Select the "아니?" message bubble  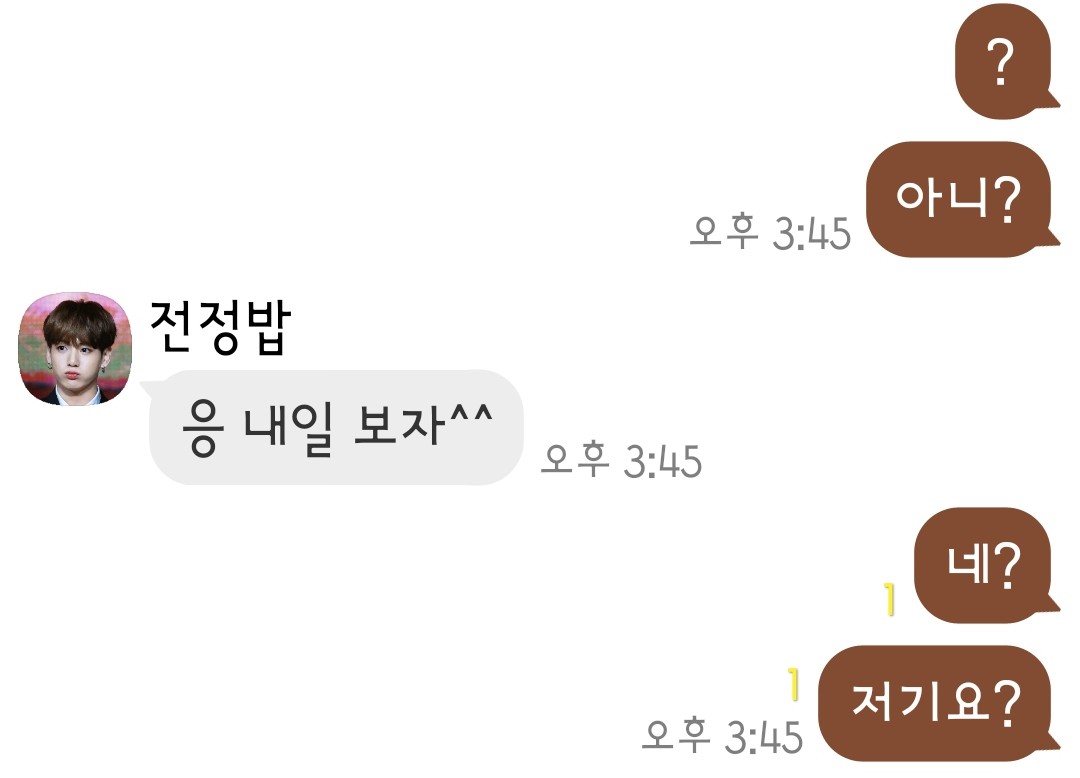click(x=958, y=199)
